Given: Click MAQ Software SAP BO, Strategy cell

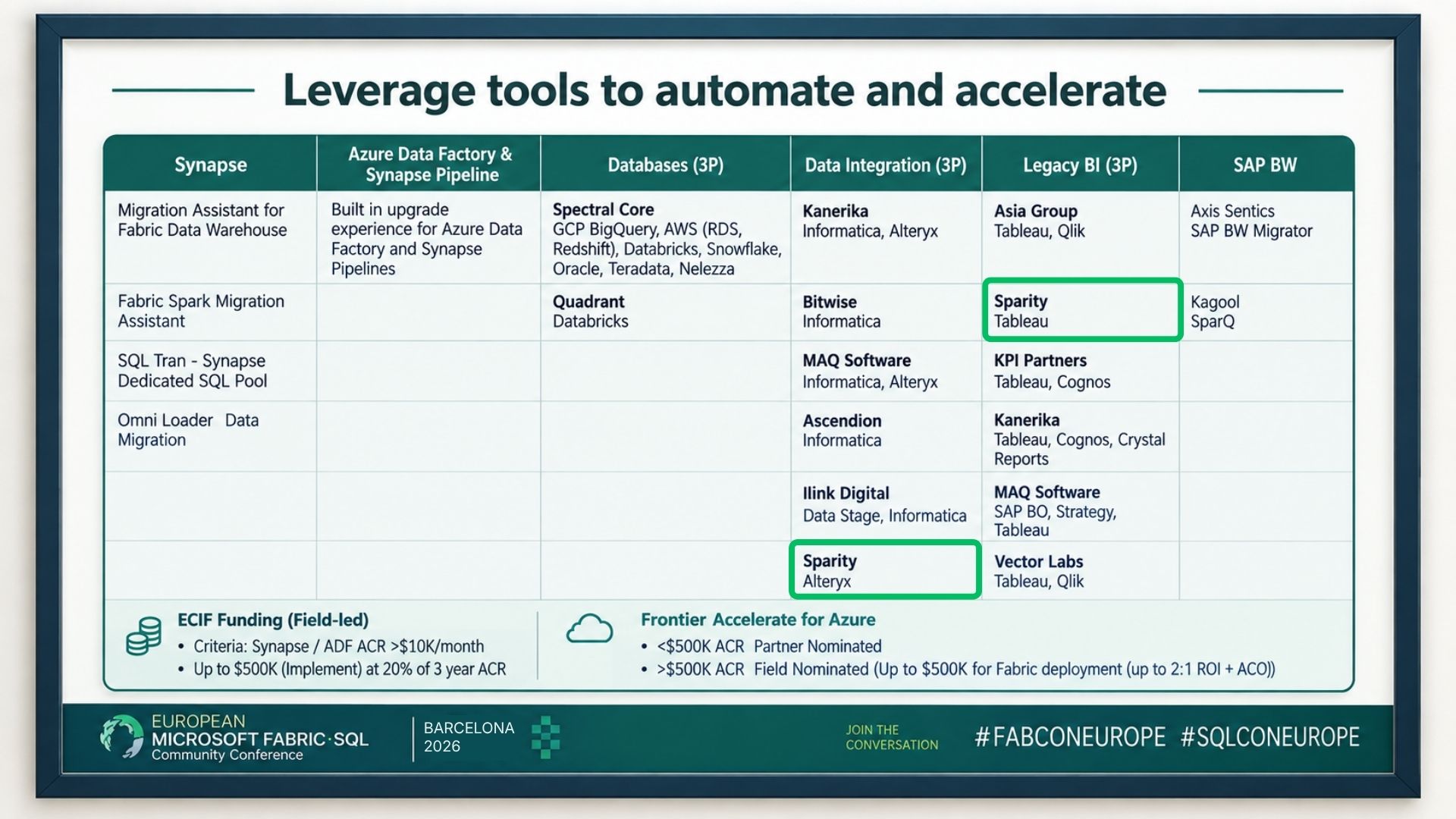Looking at the screenshot, I should click(x=1081, y=506).
